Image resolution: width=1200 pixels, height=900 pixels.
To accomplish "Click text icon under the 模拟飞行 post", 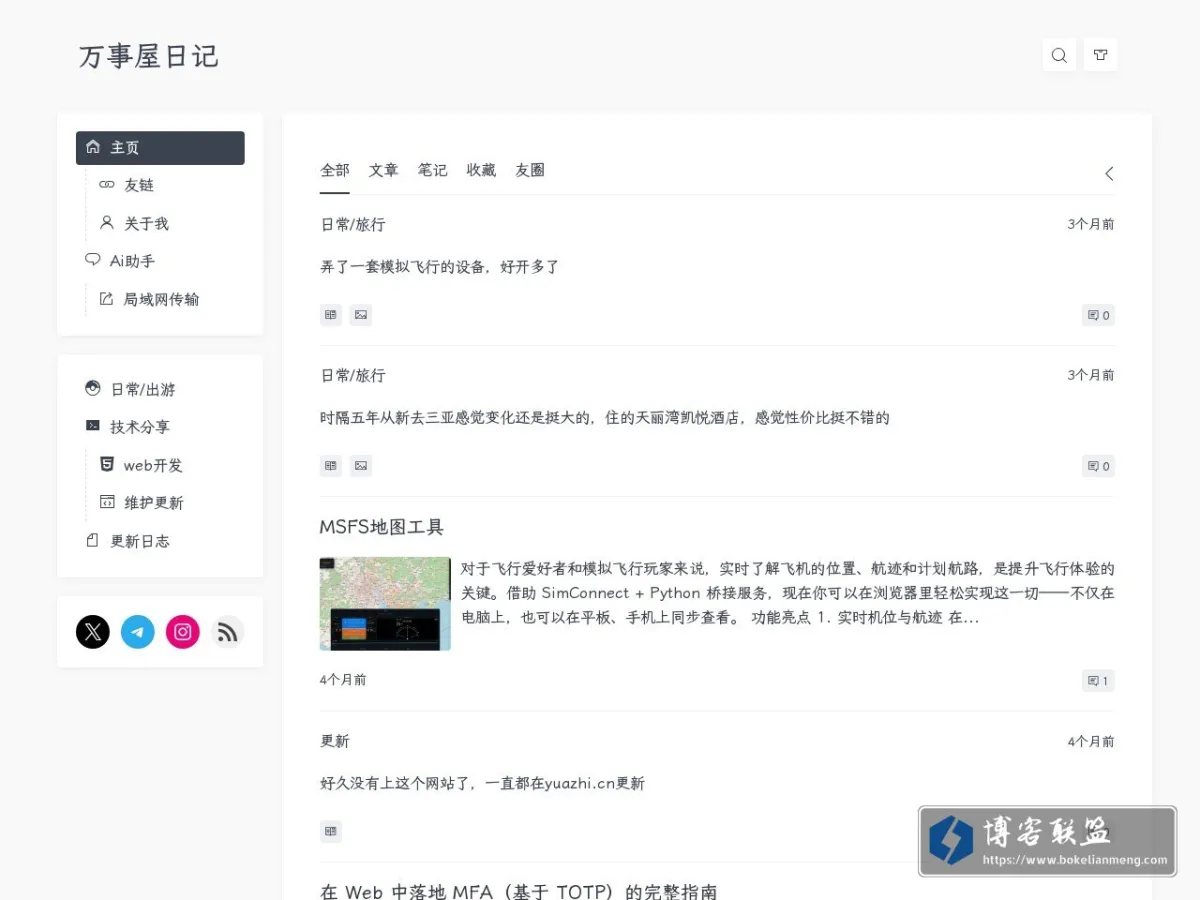I will click(331, 315).
